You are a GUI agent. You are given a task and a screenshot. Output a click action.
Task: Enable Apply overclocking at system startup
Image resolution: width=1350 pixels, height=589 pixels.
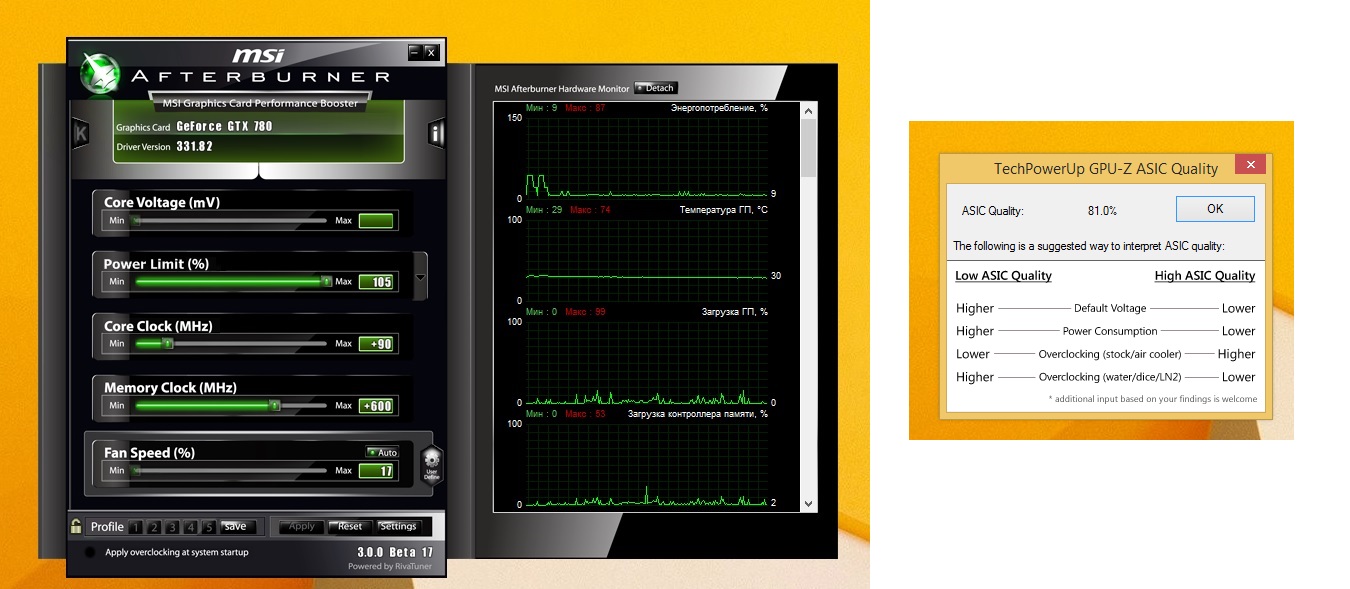coord(90,552)
